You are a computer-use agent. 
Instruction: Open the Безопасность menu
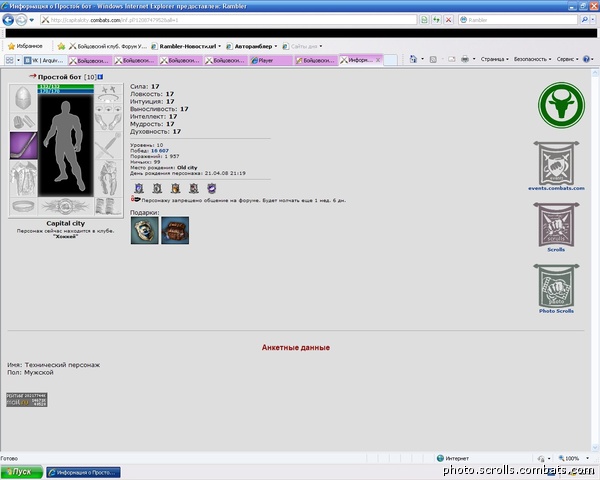532,59
